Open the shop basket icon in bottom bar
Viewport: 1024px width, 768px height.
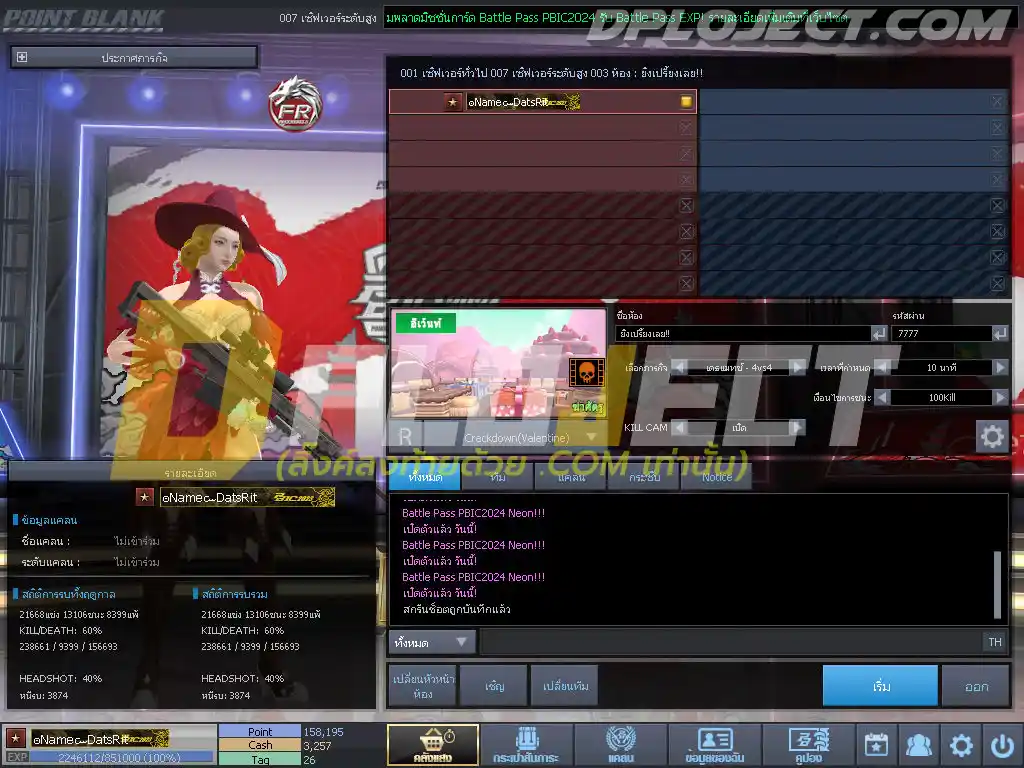[432, 744]
